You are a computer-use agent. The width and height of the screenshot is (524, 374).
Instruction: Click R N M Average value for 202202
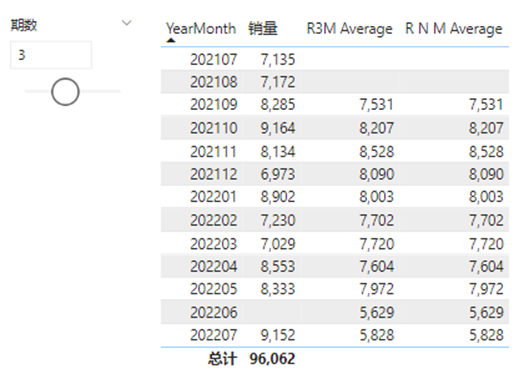[x=486, y=220]
